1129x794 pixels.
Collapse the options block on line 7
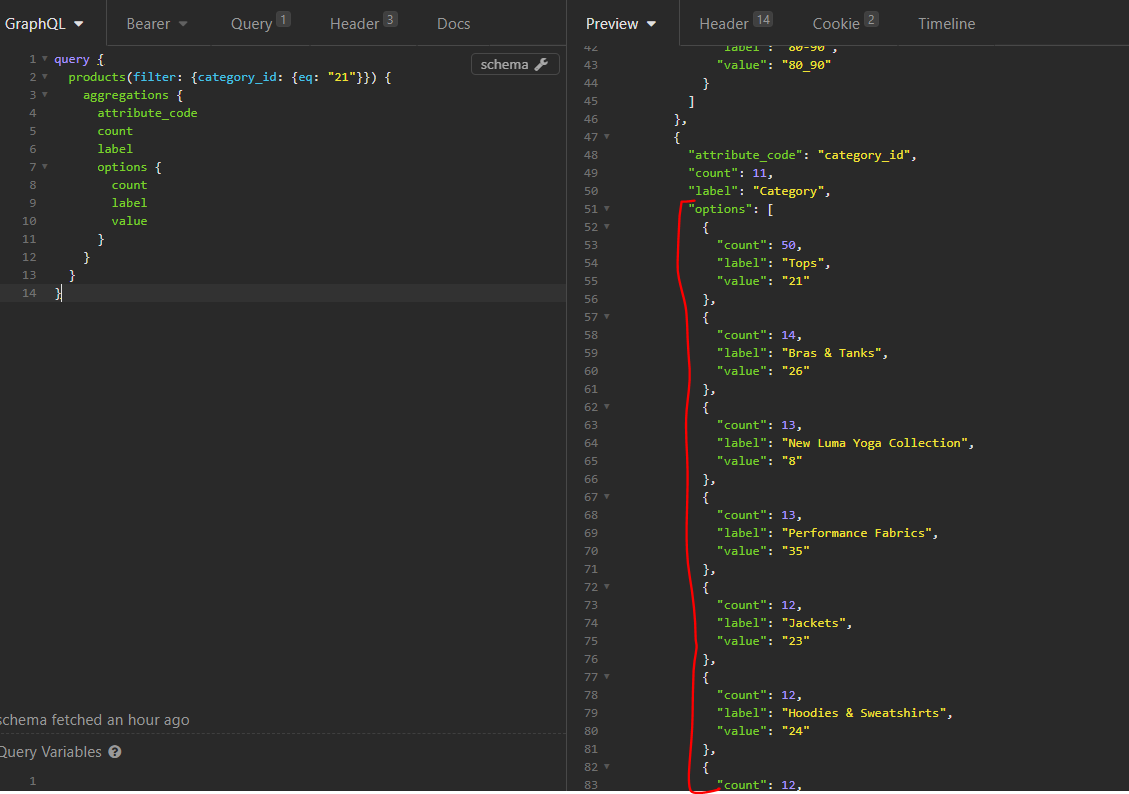click(x=45, y=167)
